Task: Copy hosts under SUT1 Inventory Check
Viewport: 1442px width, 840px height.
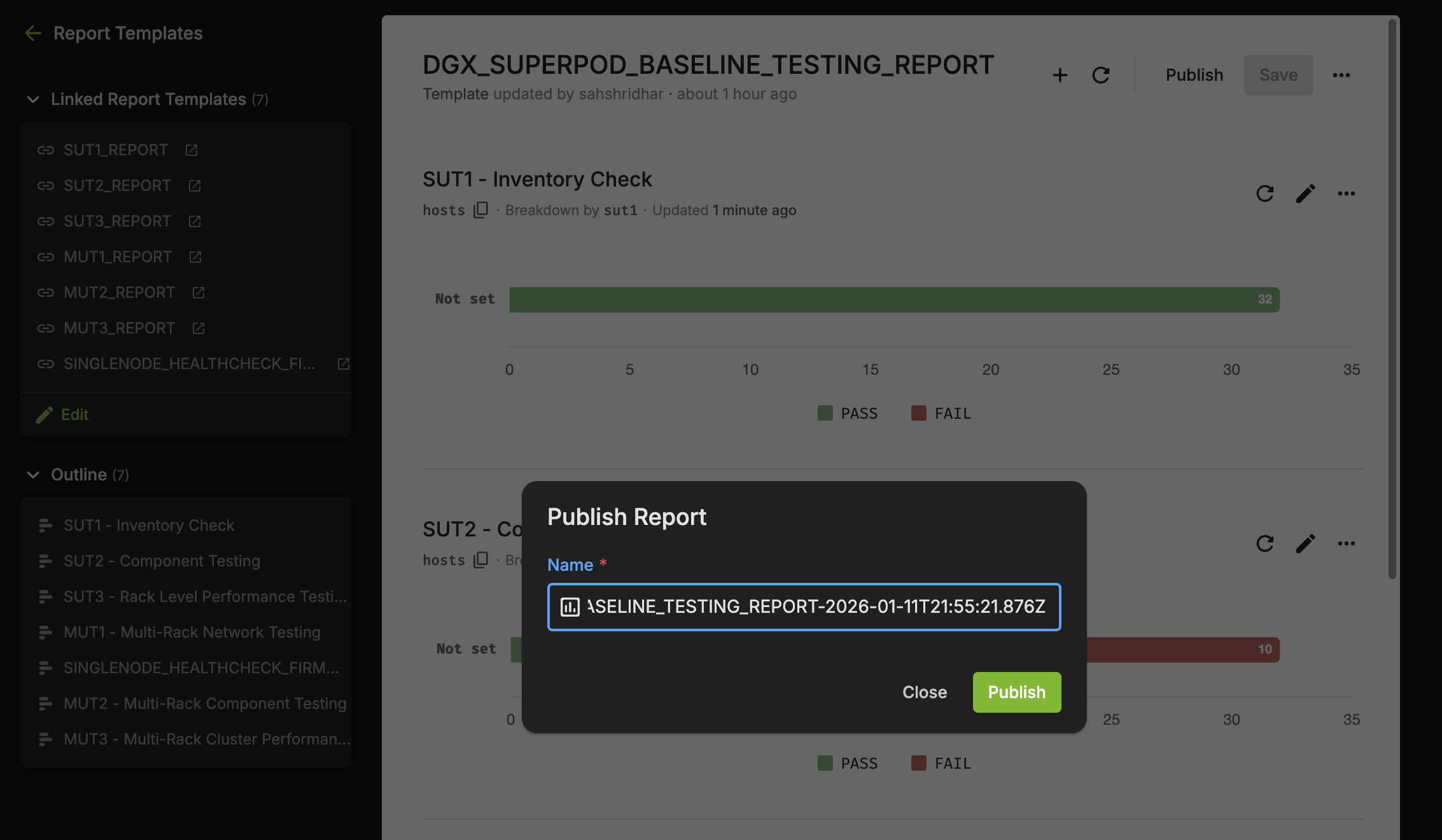Action: point(481,210)
